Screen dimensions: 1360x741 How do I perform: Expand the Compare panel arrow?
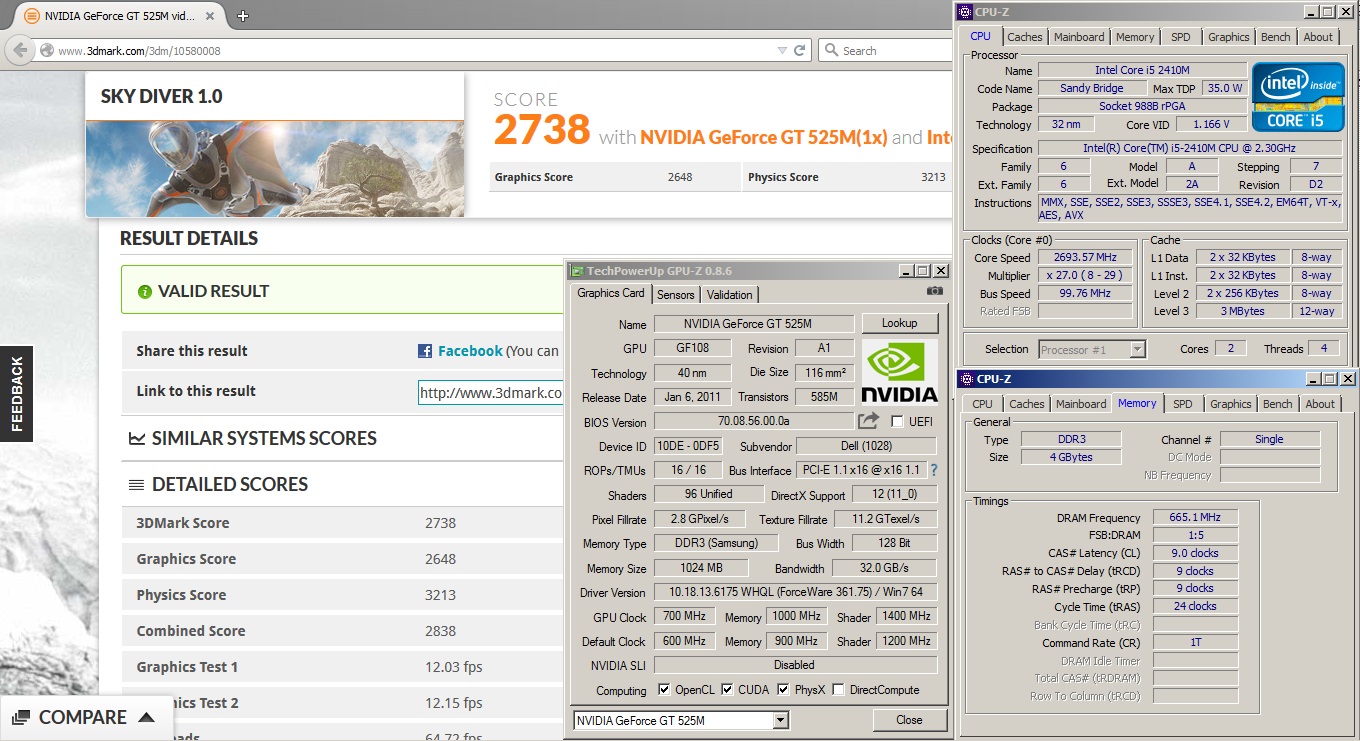[146, 718]
